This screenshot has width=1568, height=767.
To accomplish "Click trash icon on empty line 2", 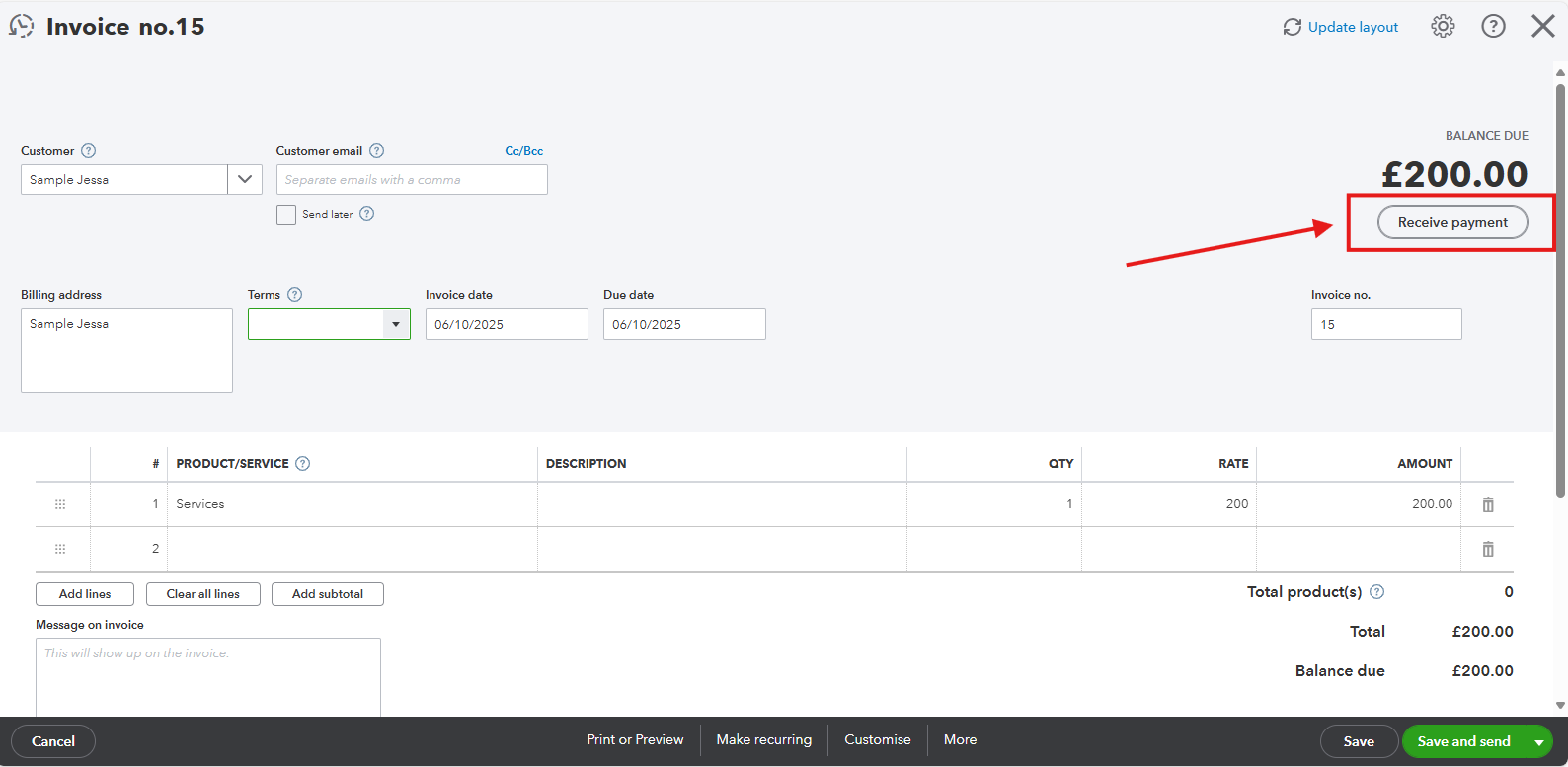I will pyautogui.click(x=1487, y=549).
